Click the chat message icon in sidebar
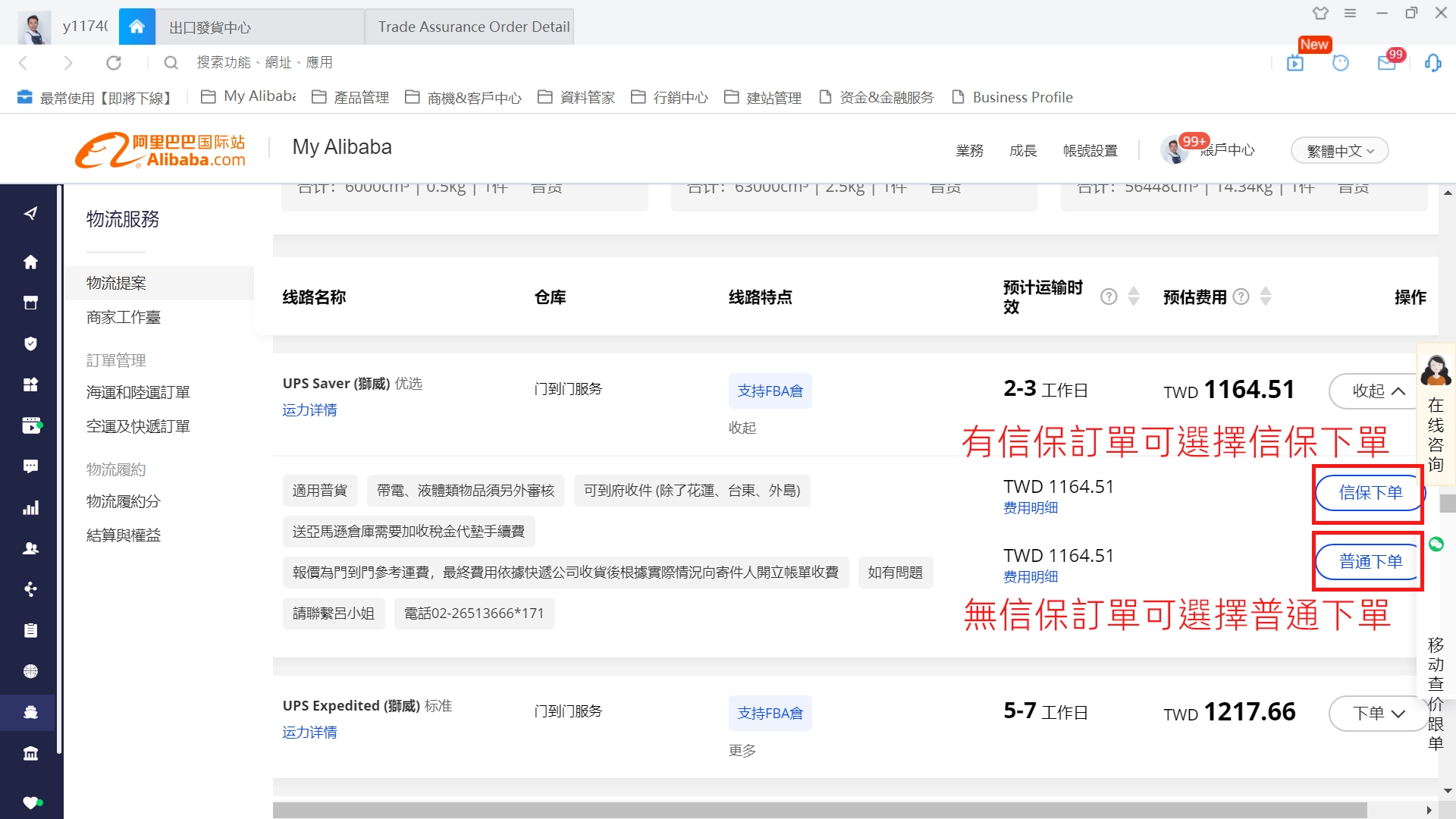 point(30,467)
